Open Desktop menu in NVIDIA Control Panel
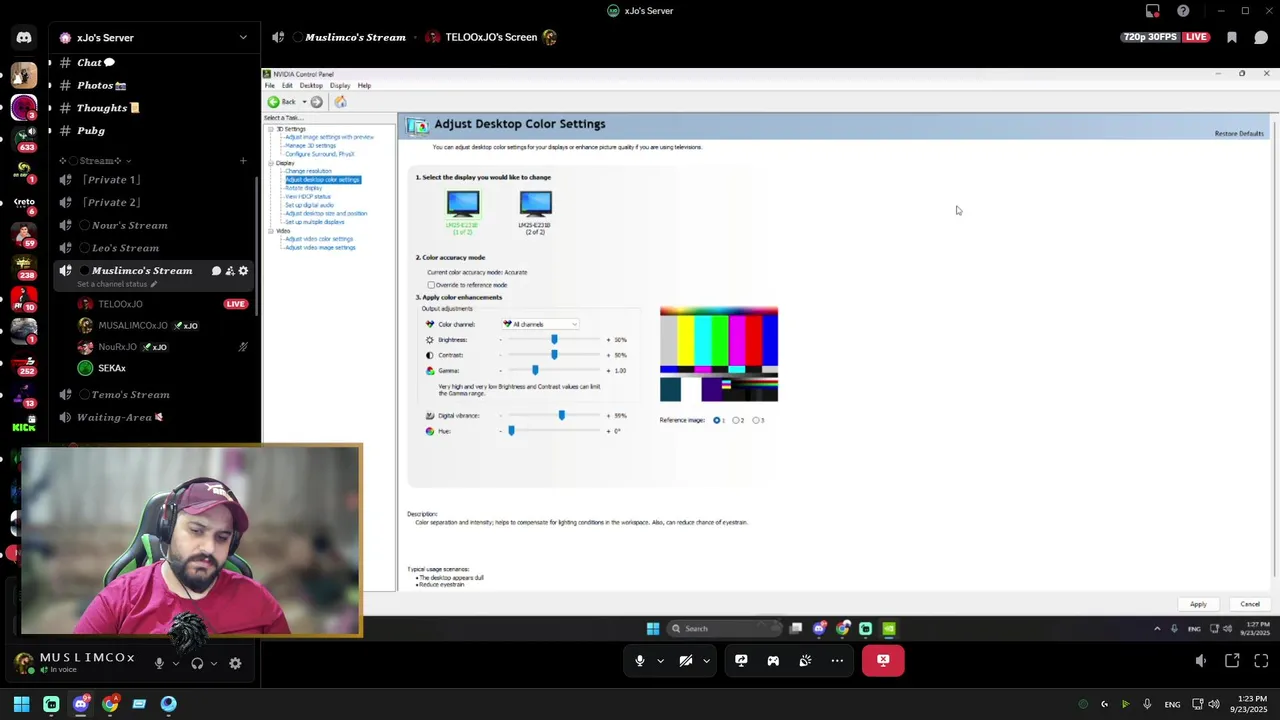This screenshot has height=720, width=1280. [x=311, y=86]
